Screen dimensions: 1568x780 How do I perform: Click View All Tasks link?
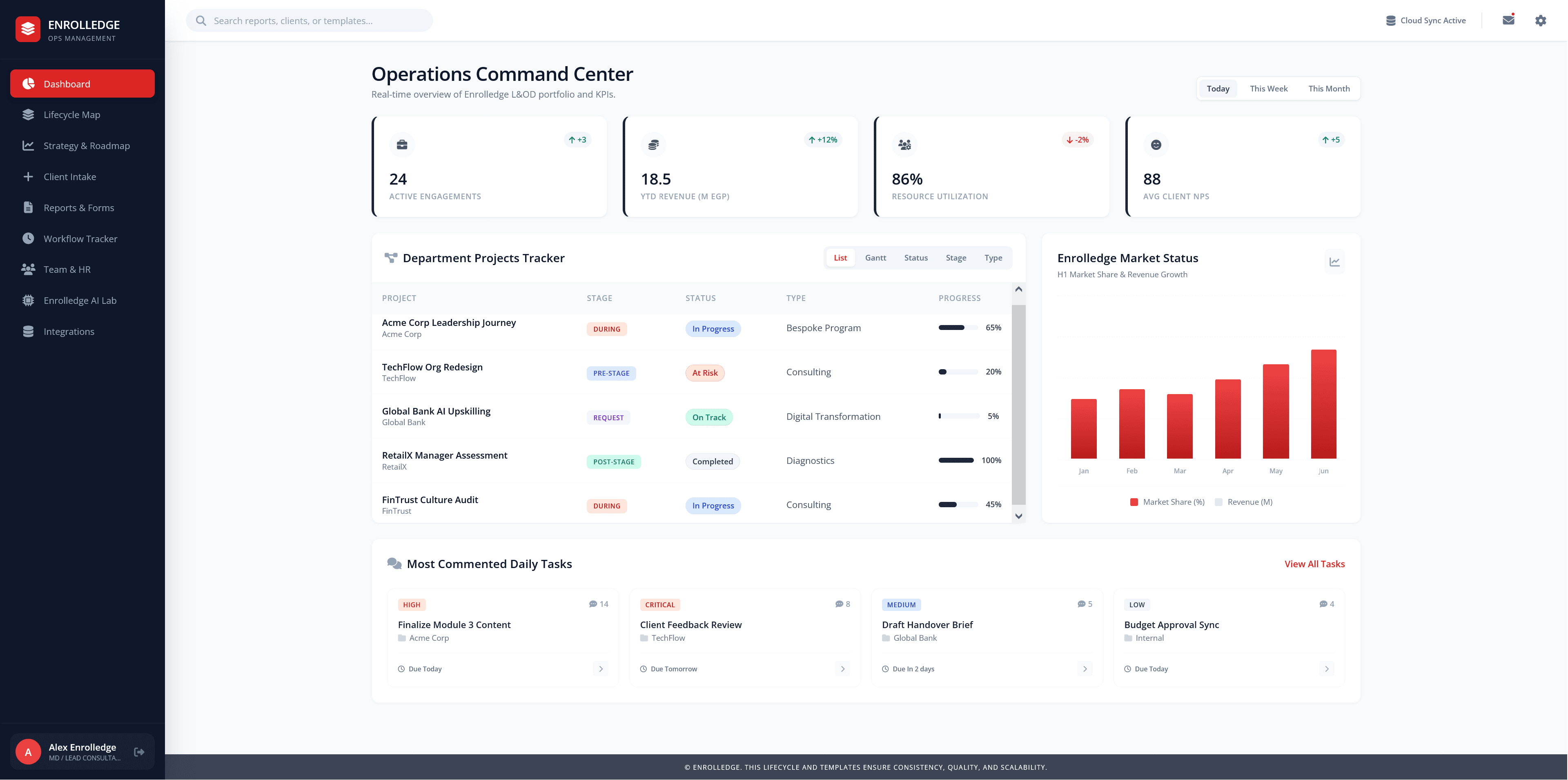pyautogui.click(x=1314, y=564)
